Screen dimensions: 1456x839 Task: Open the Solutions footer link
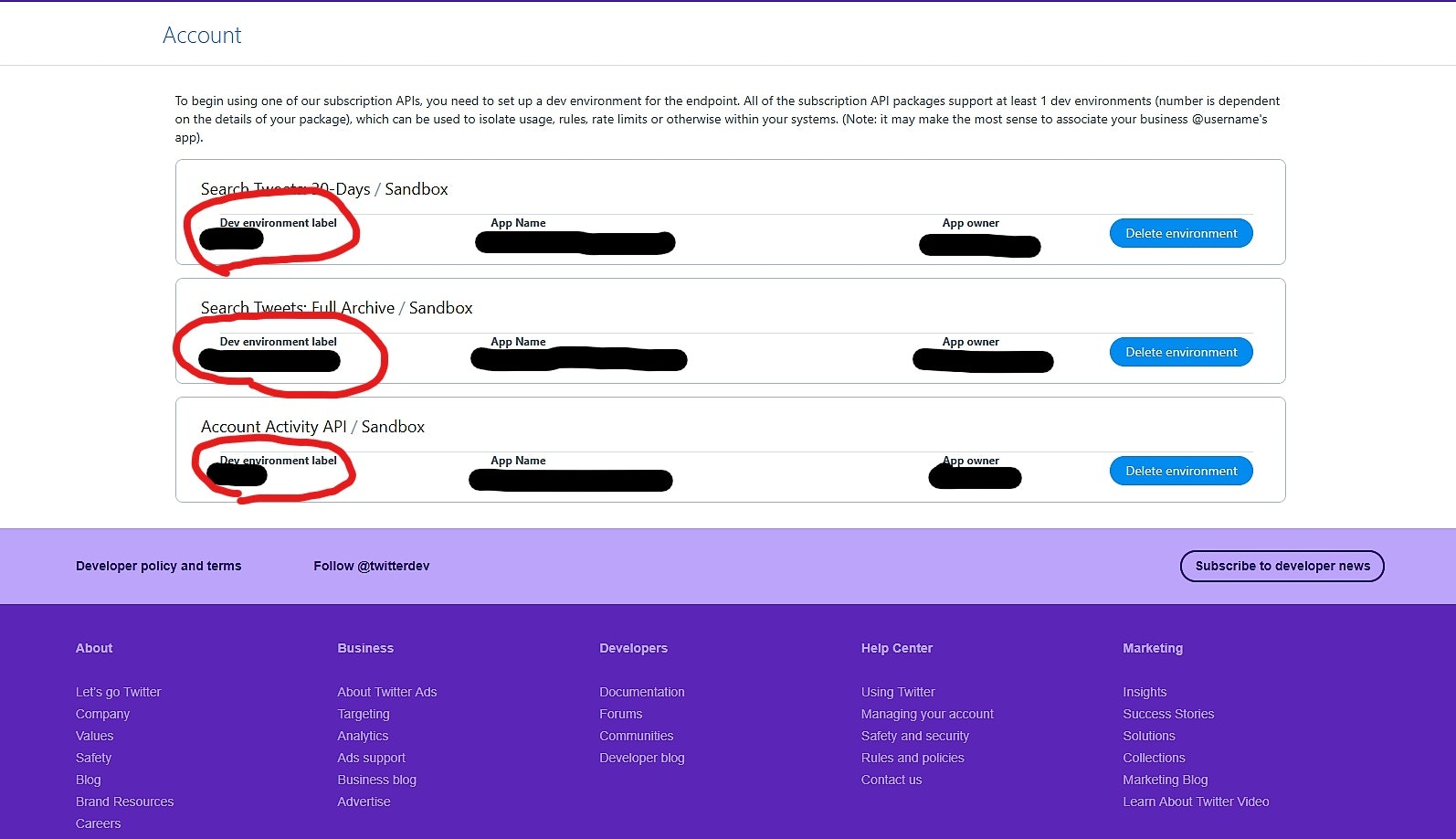point(1150,736)
